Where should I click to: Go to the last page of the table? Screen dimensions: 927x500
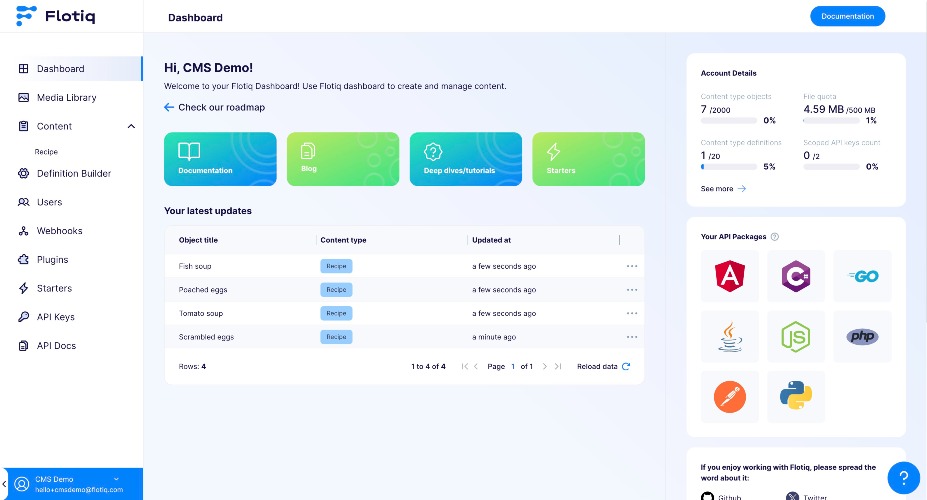tap(558, 366)
